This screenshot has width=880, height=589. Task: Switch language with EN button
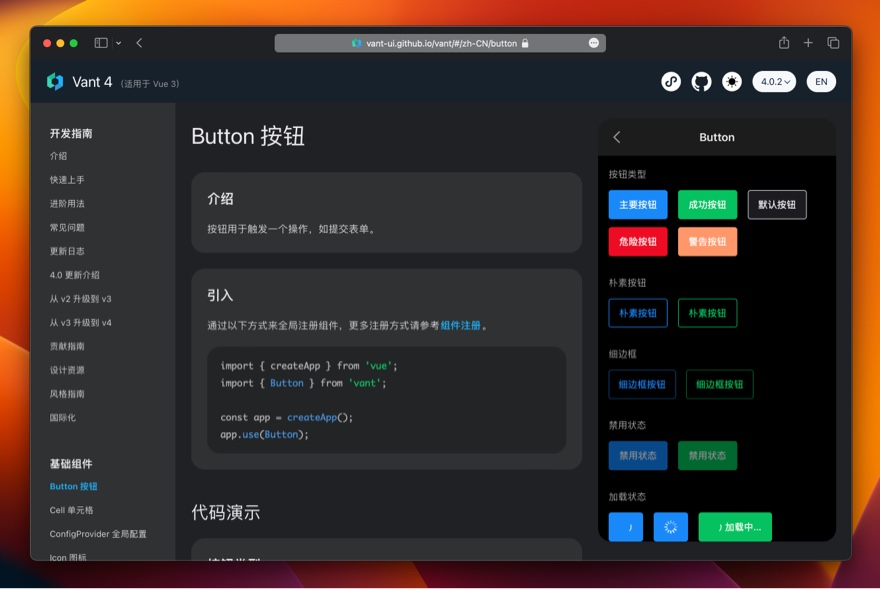(821, 82)
